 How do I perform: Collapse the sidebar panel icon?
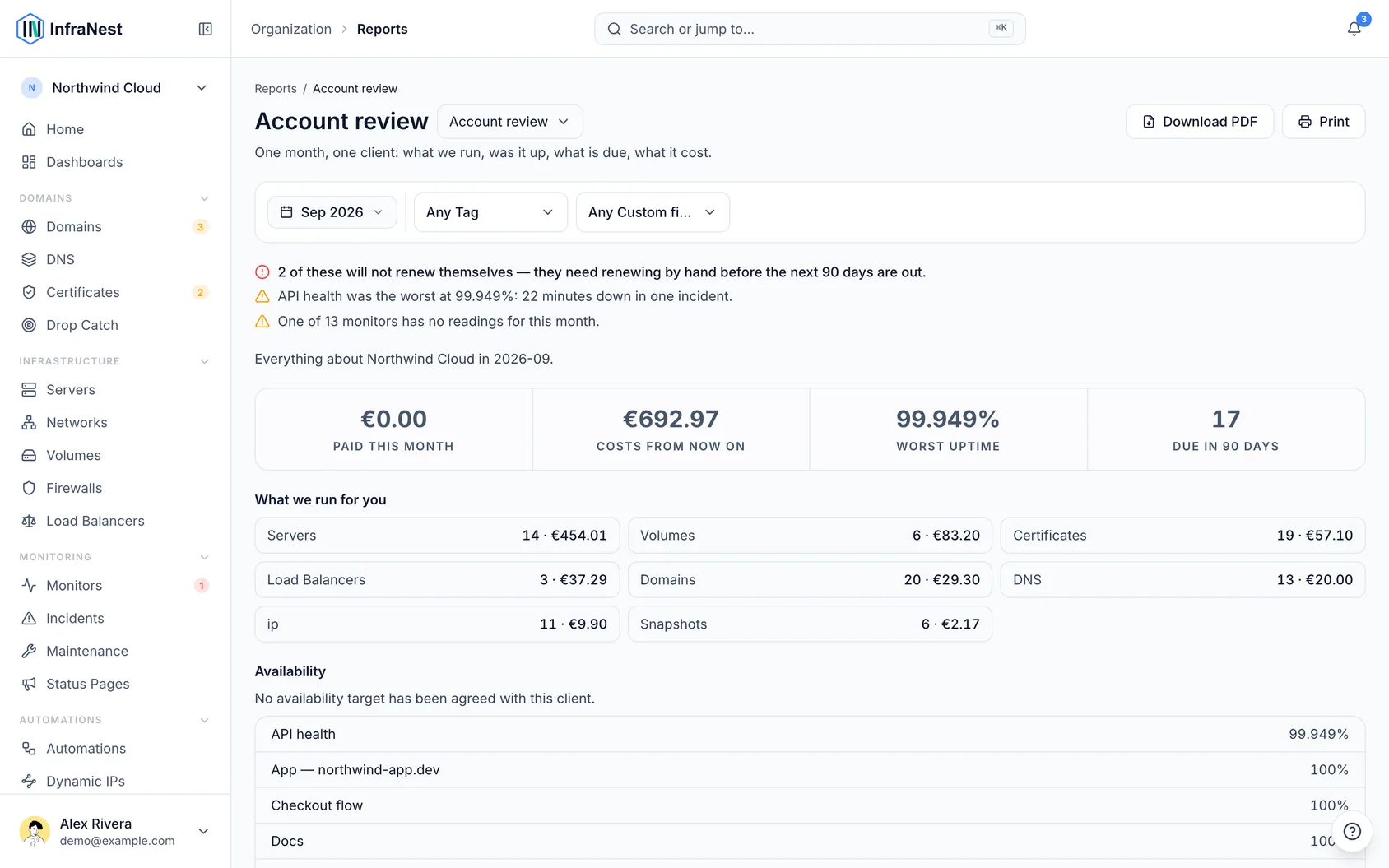[206, 29]
